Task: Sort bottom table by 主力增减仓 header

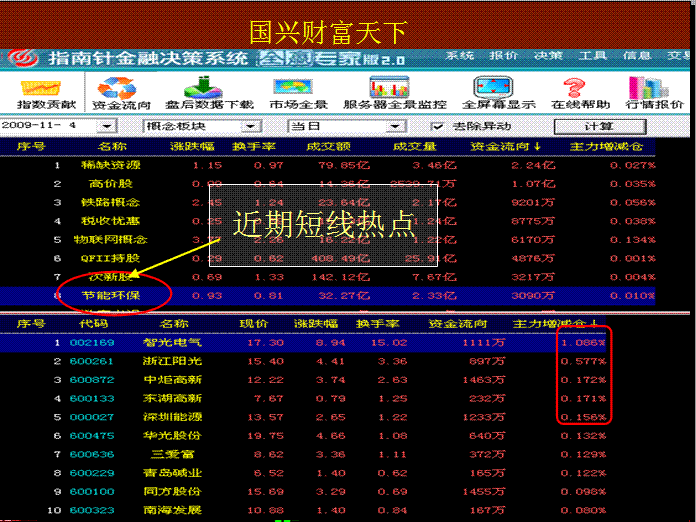Action: coord(555,324)
